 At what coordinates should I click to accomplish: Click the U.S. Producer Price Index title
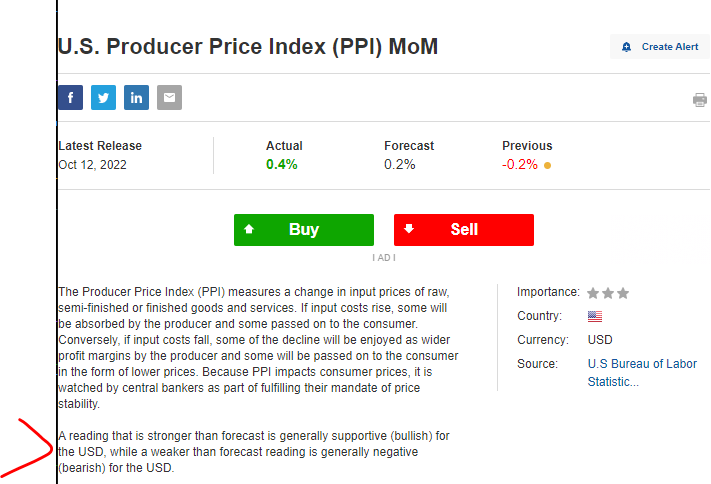(x=248, y=46)
